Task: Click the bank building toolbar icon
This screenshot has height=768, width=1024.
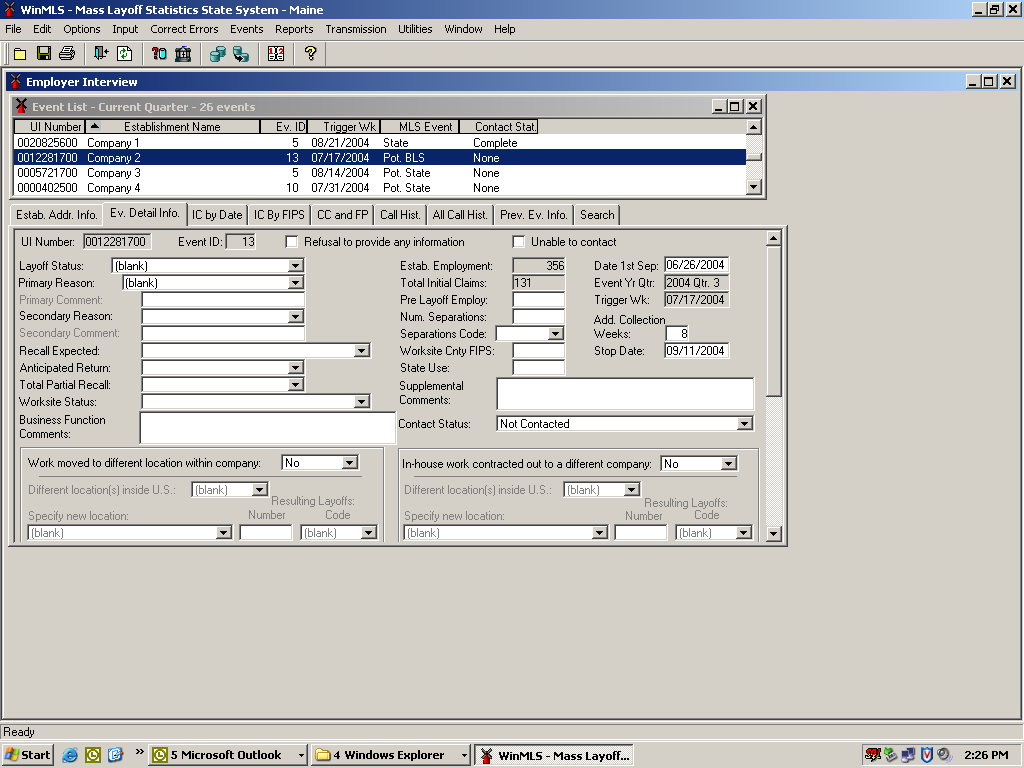Action: (183, 54)
